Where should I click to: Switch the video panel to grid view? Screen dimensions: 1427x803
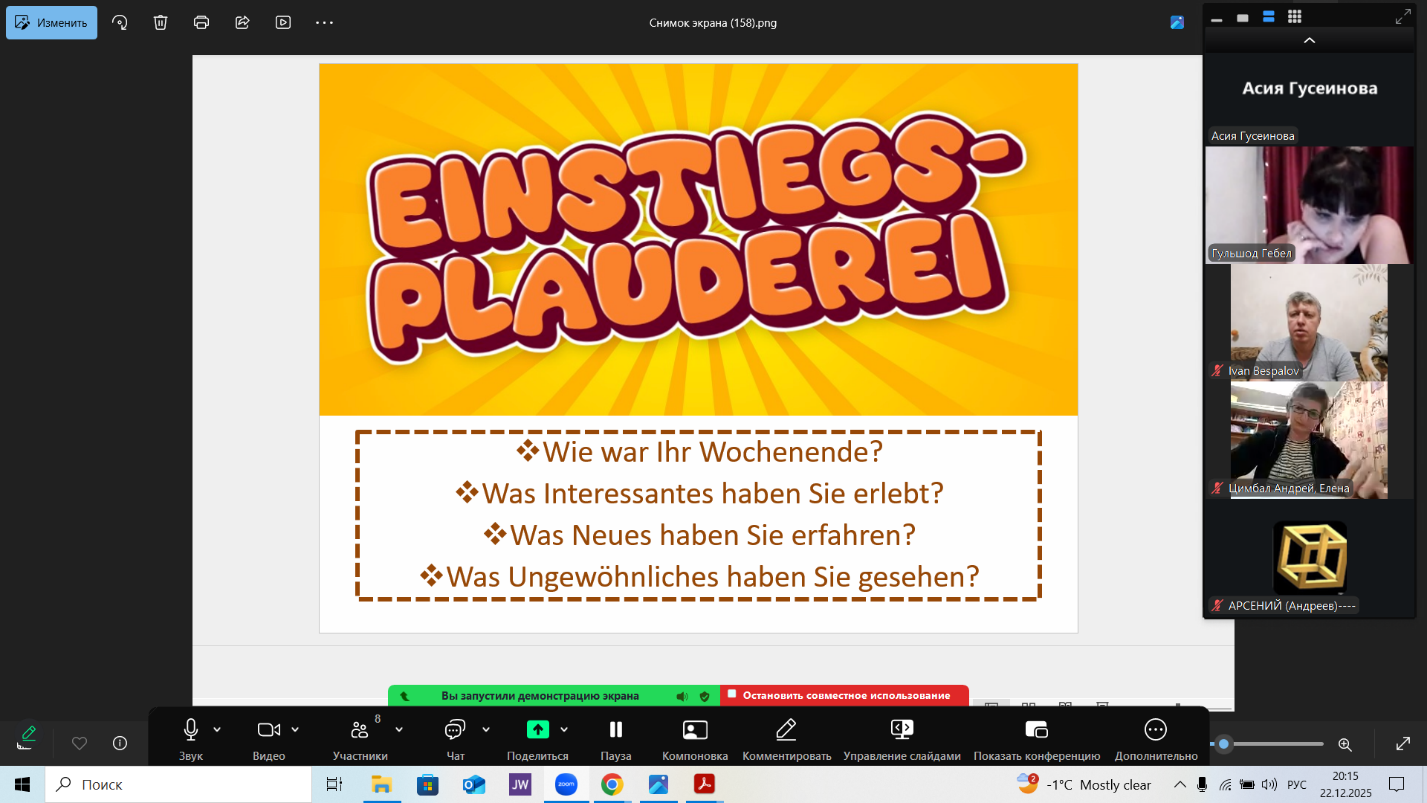tap(1294, 16)
